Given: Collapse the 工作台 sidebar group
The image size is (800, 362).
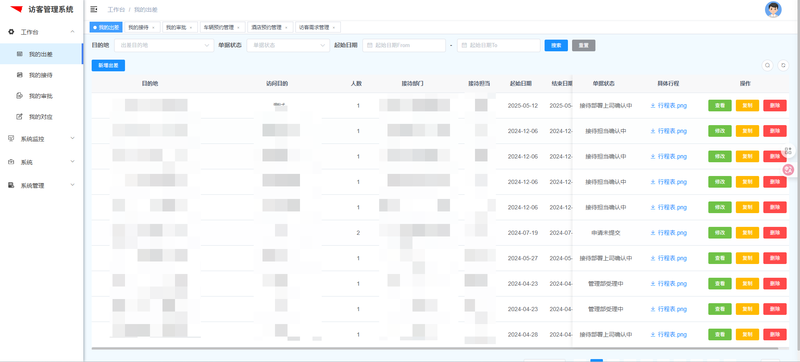Looking at the screenshot, I should coord(42,32).
